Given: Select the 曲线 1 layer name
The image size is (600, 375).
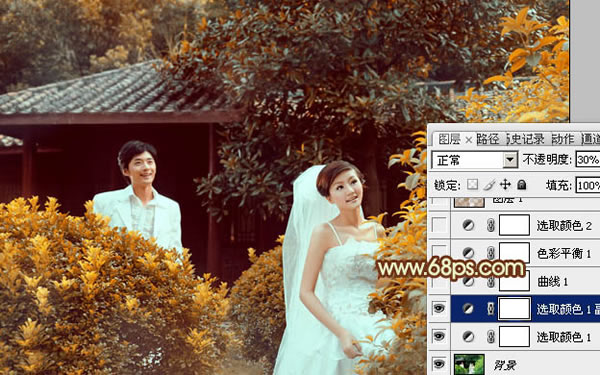Looking at the screenshot, I should (553, 282).
